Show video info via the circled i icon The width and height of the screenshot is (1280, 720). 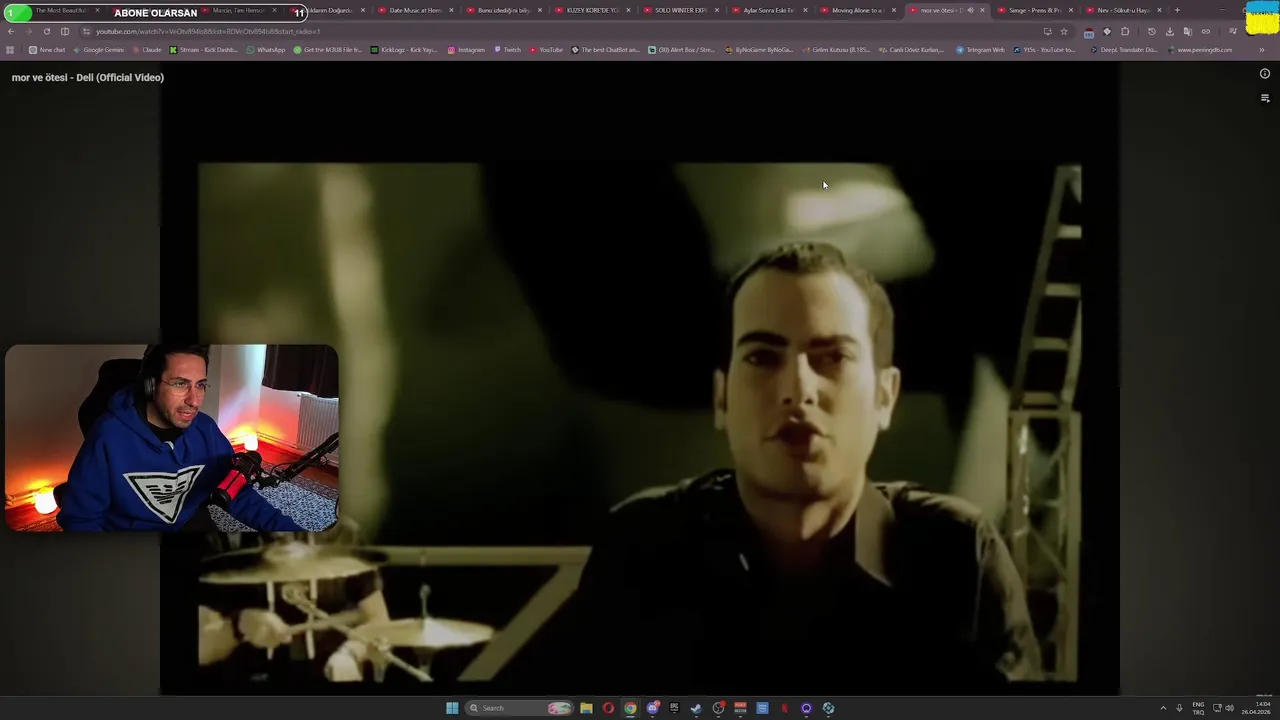coord(1265,73)
